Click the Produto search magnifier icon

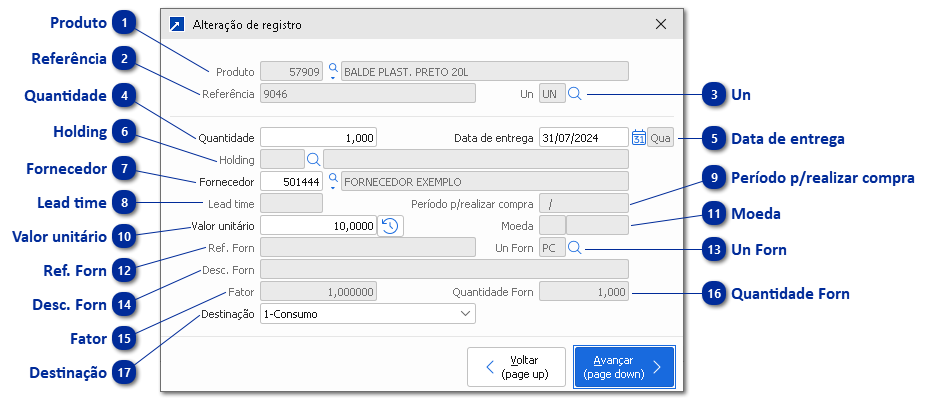[x=332, y=71]
